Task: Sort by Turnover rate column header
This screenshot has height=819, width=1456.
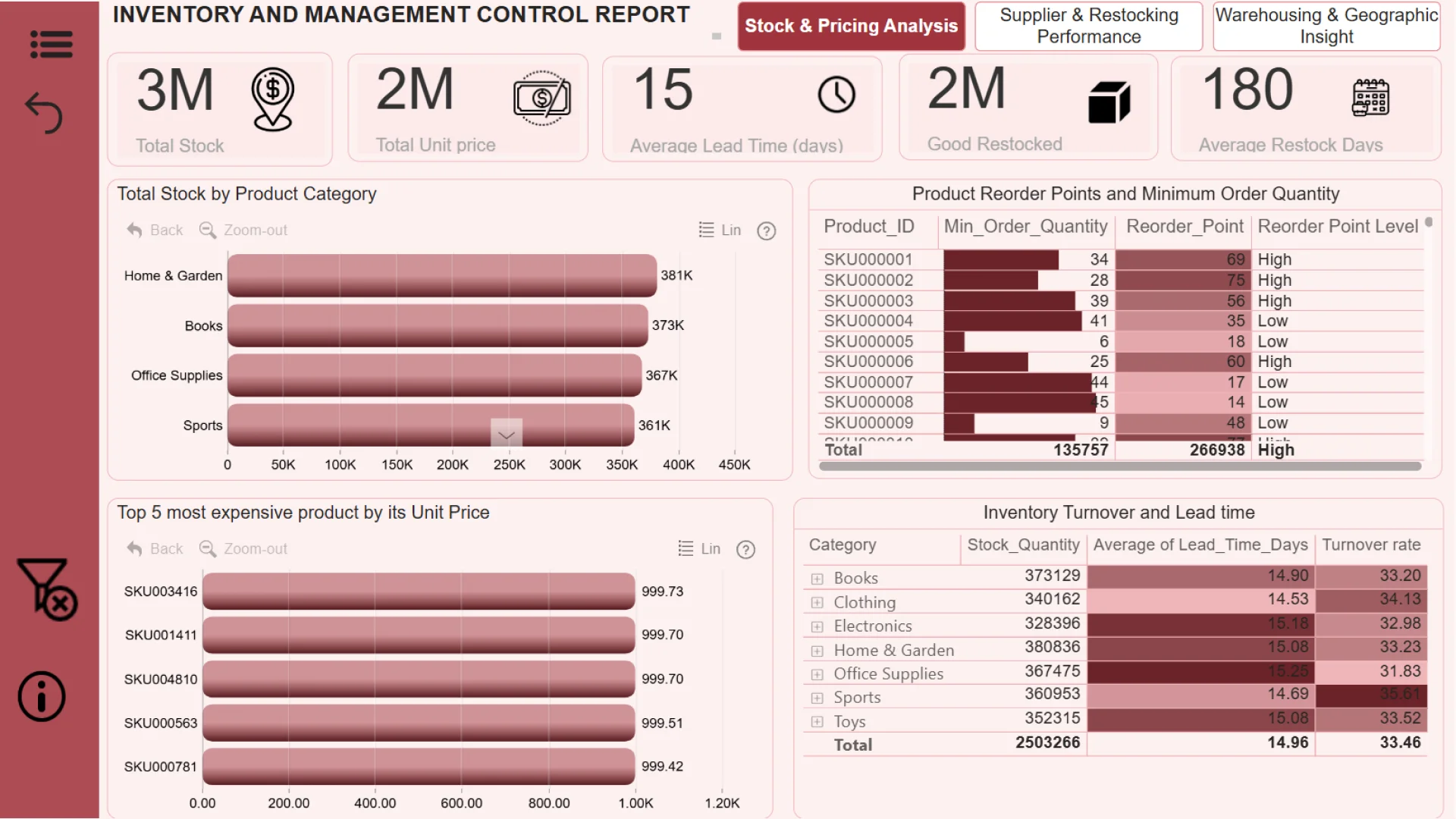Action: click(x=1370, y=544)
